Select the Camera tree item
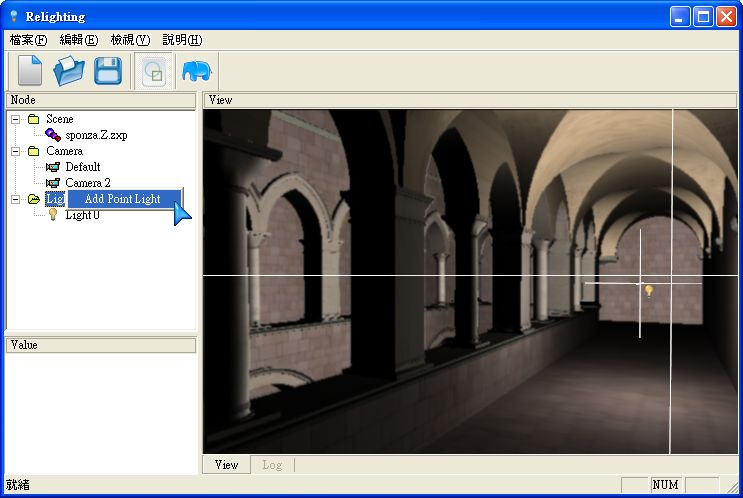Screen dimensions: 743x498 64,151
